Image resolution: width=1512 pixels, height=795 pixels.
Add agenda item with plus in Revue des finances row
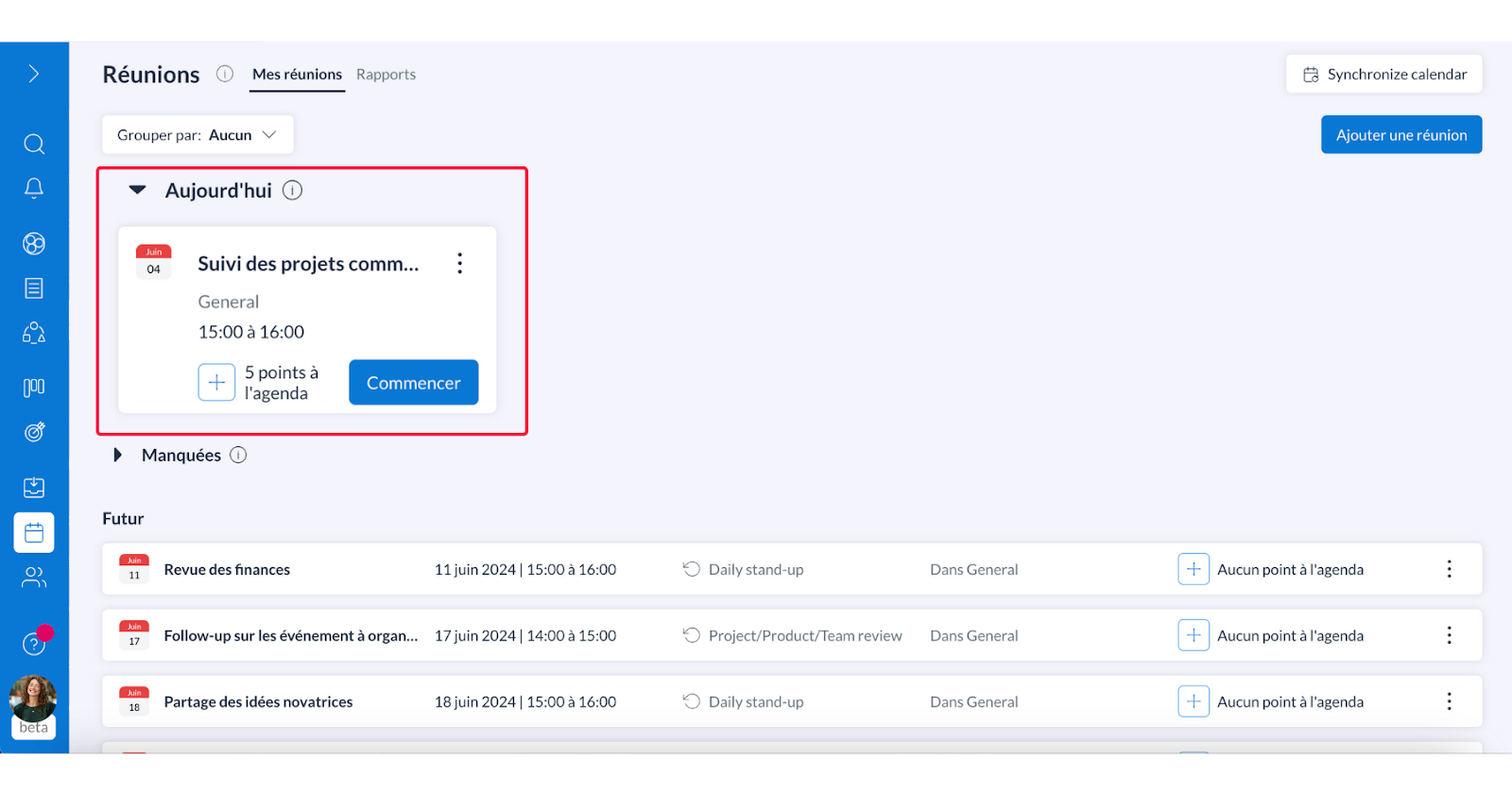click(x=1194, y=569)
